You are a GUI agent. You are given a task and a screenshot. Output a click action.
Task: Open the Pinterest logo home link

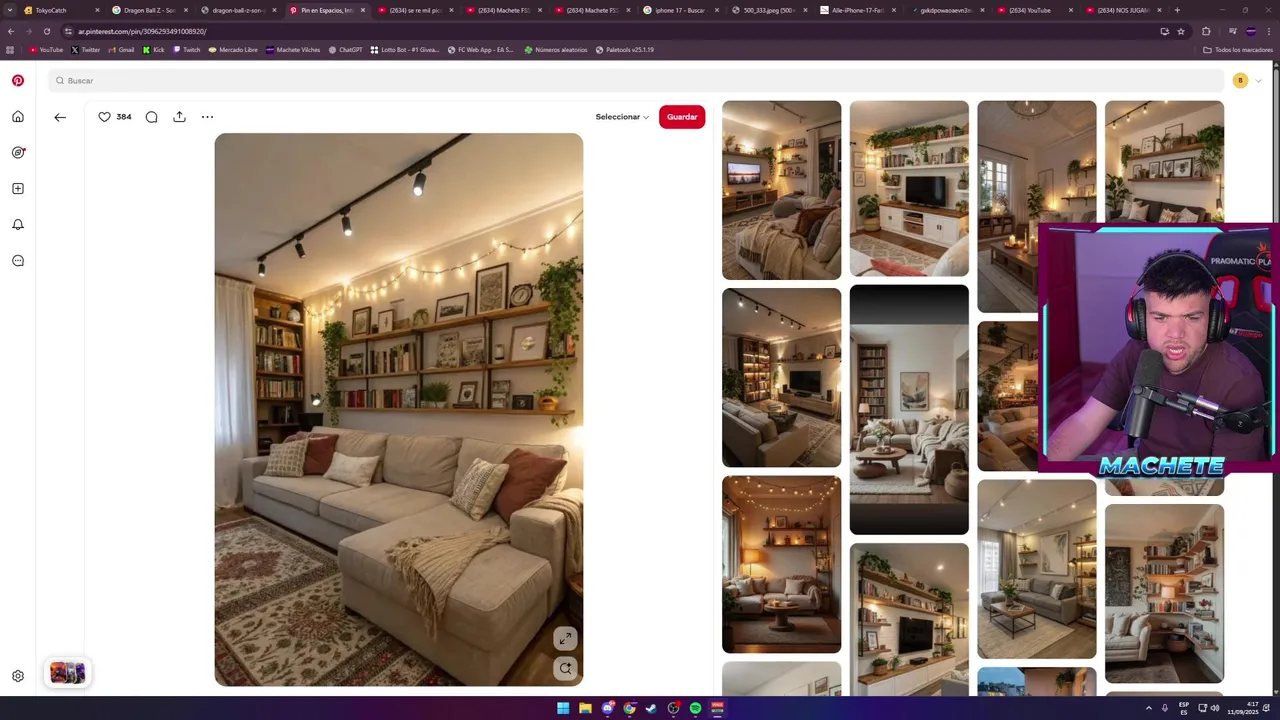(x=18, y=81)
